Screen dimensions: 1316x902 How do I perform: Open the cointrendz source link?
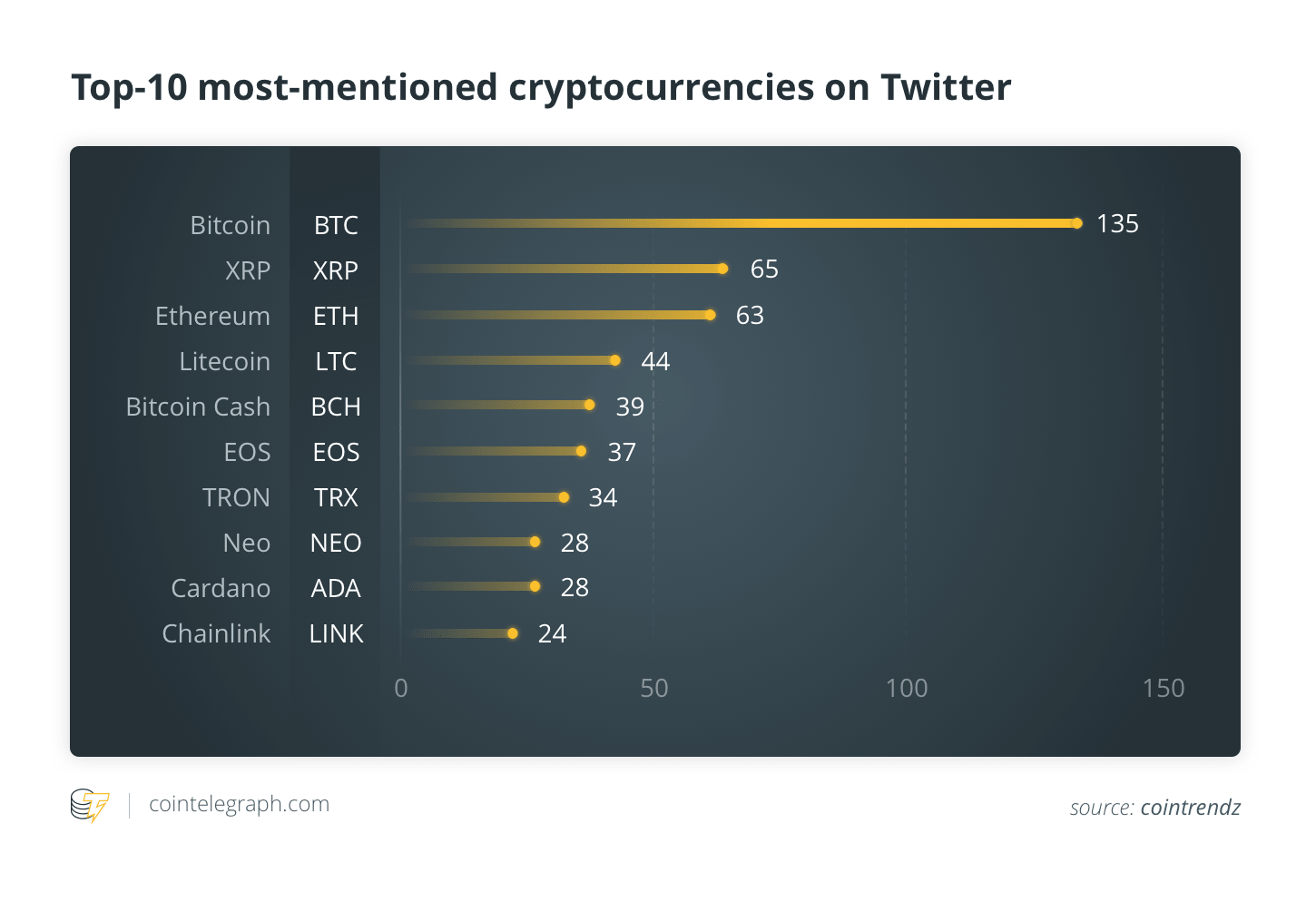pos(1190,807)
